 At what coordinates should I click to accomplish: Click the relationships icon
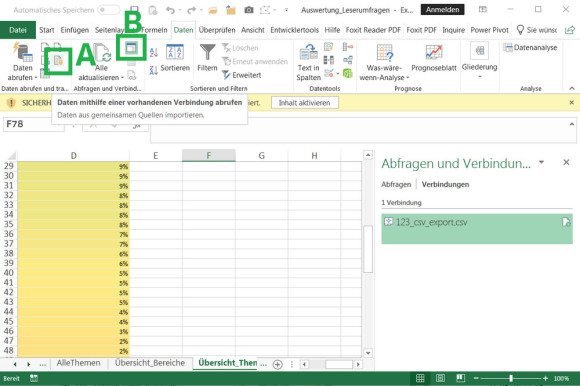tap(348, 60)
